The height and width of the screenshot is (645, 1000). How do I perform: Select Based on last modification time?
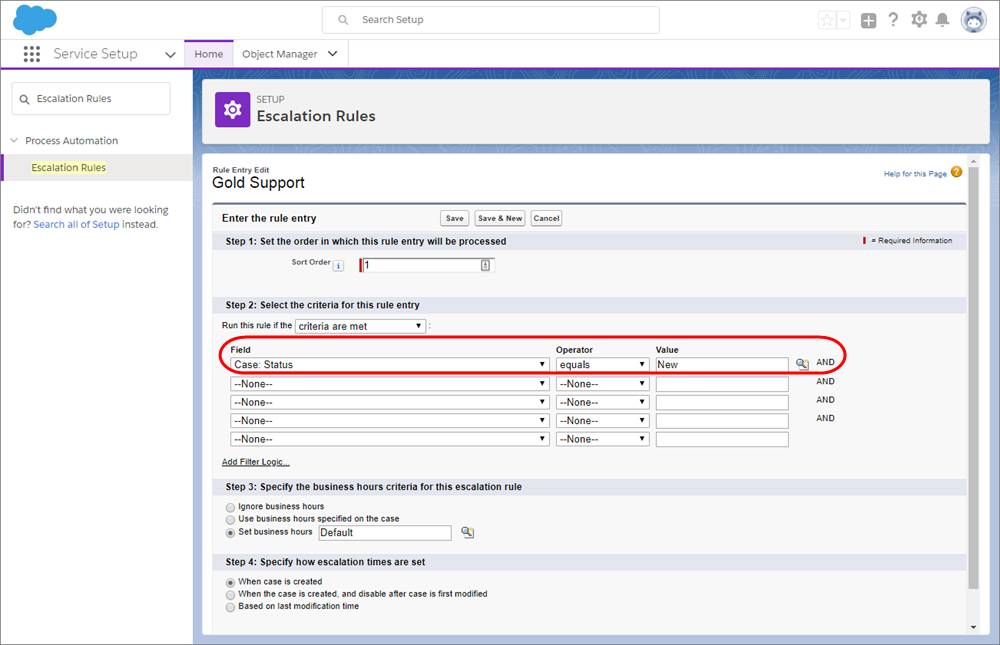click(x=230, y=607)
